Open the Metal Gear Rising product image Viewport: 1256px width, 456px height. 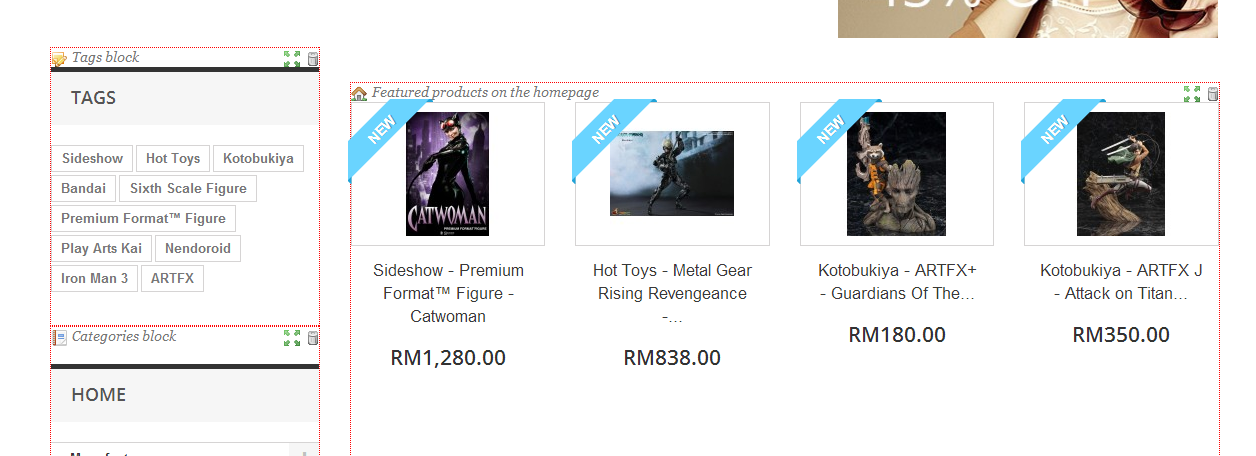pos(672,174)
